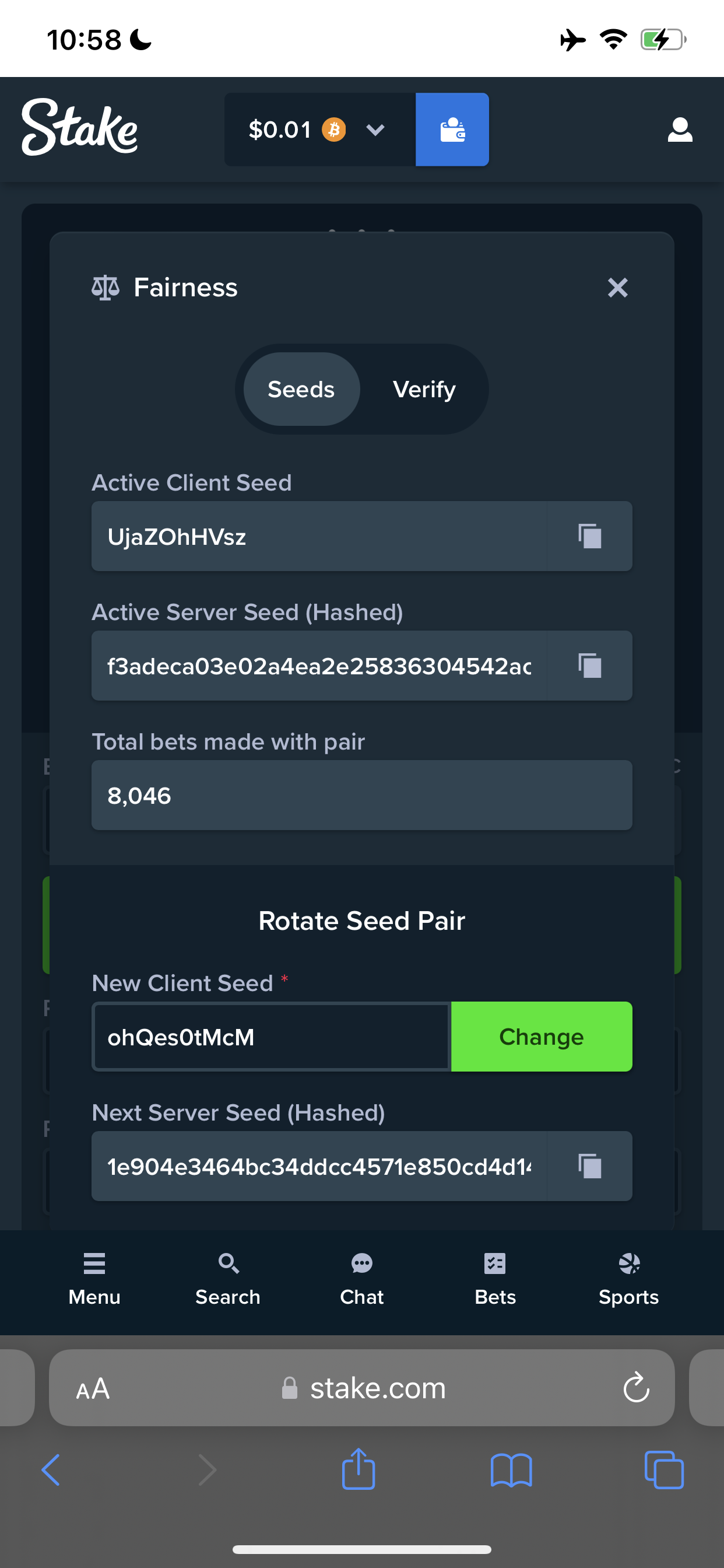
Task: Reload the stake.com page in Safari
Action: 636,1388
